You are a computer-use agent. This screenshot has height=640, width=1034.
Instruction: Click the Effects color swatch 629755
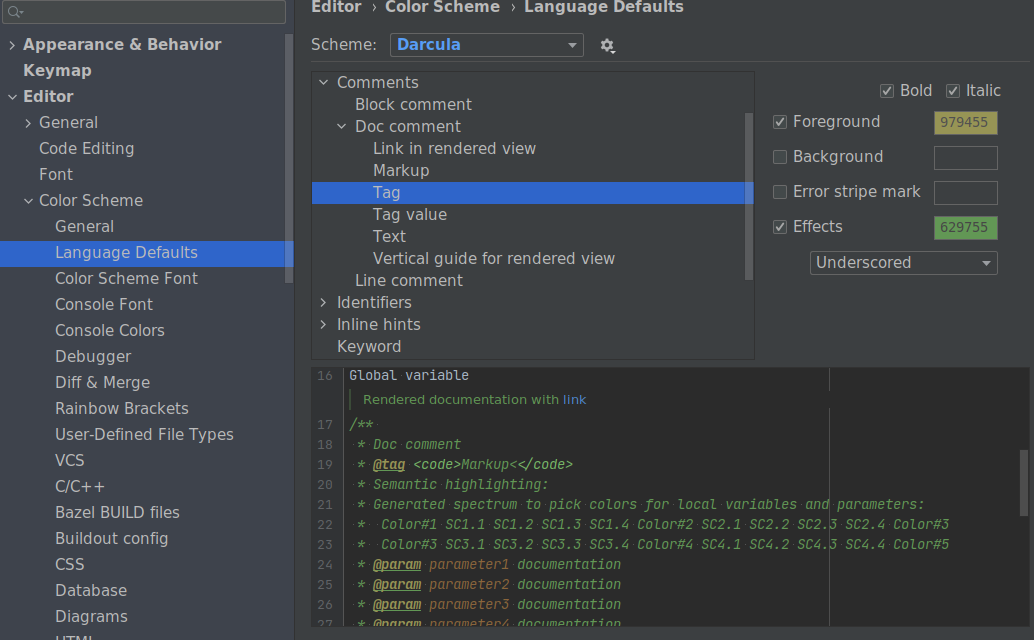[x=965, y=227]
